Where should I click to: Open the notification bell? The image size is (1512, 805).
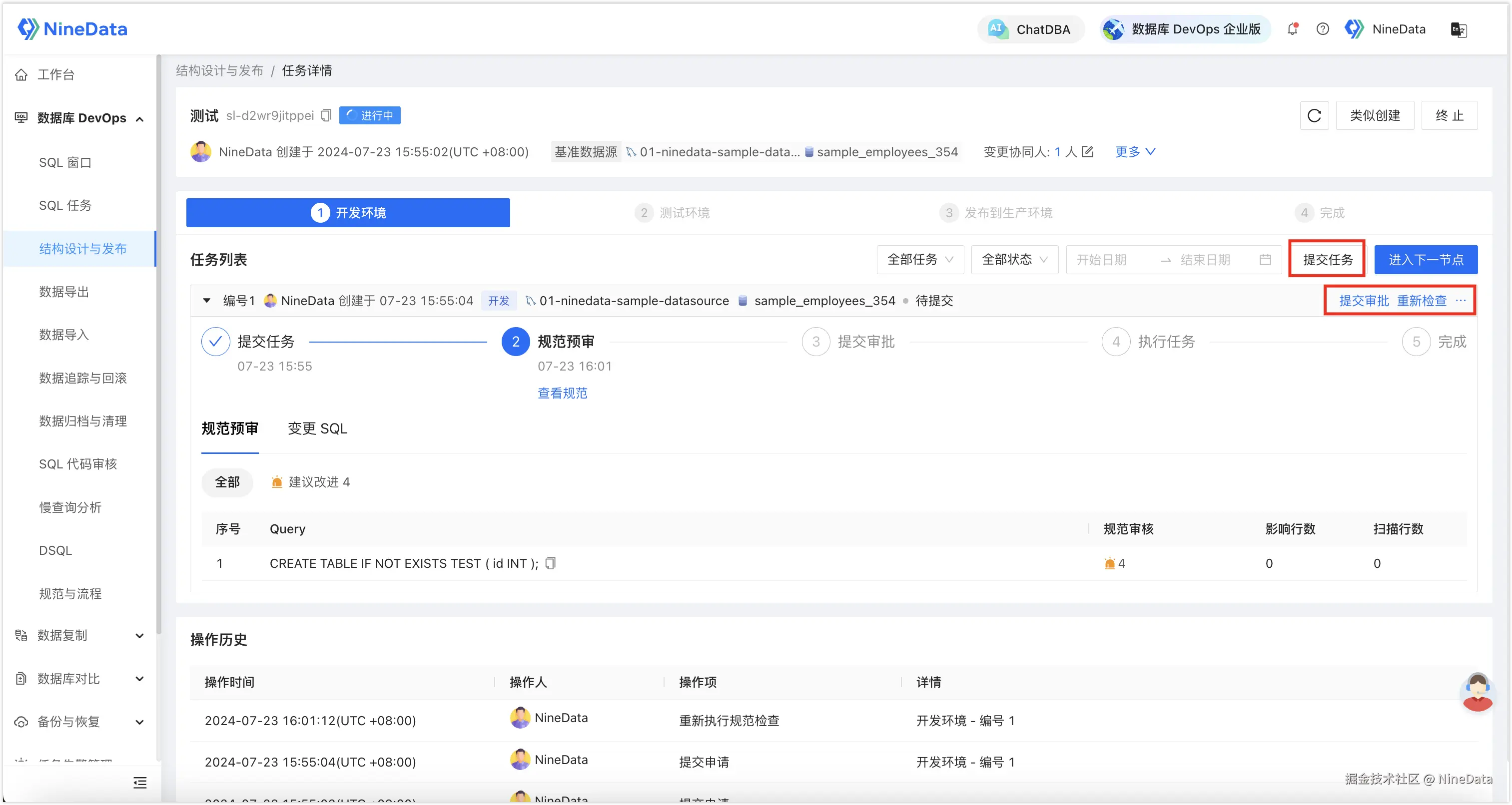coord(1293,29)
